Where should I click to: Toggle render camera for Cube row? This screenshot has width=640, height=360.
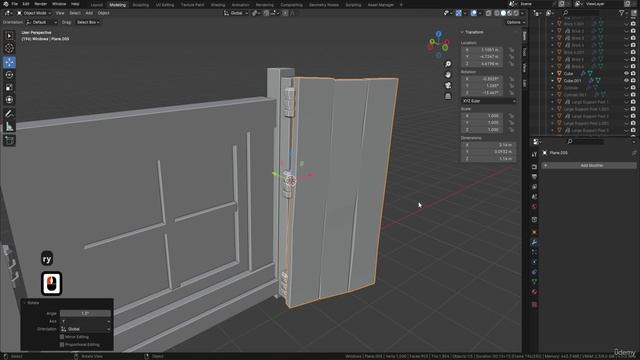[x=633, y=73]
